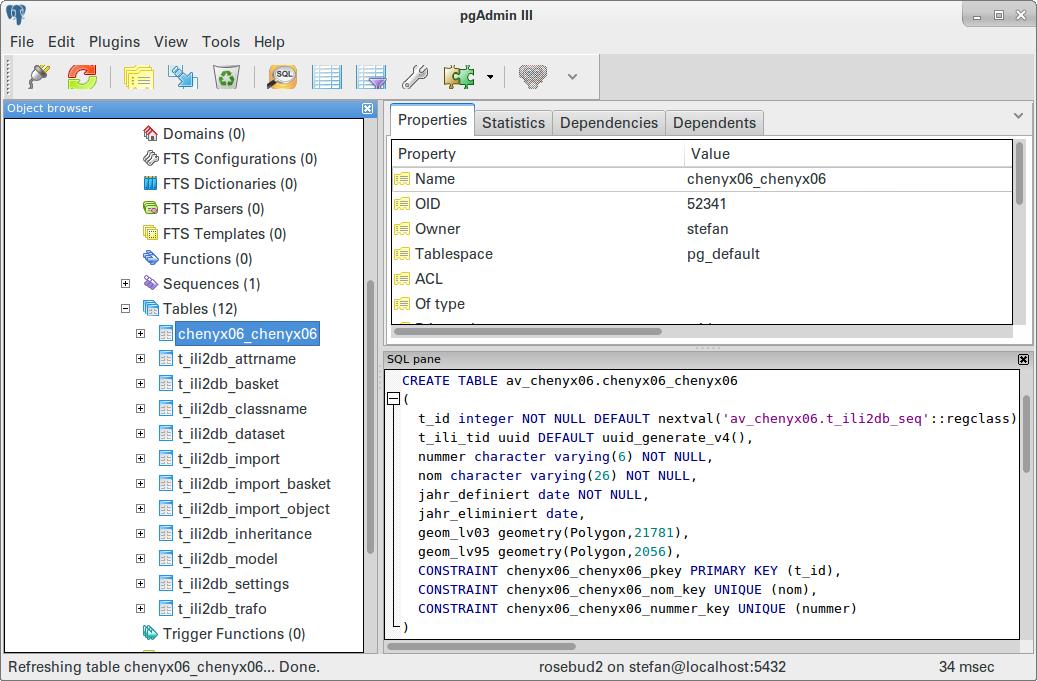Click the SQL pane horizontal scrollbar
The image size is (1037, 681).
click(481, 646)
